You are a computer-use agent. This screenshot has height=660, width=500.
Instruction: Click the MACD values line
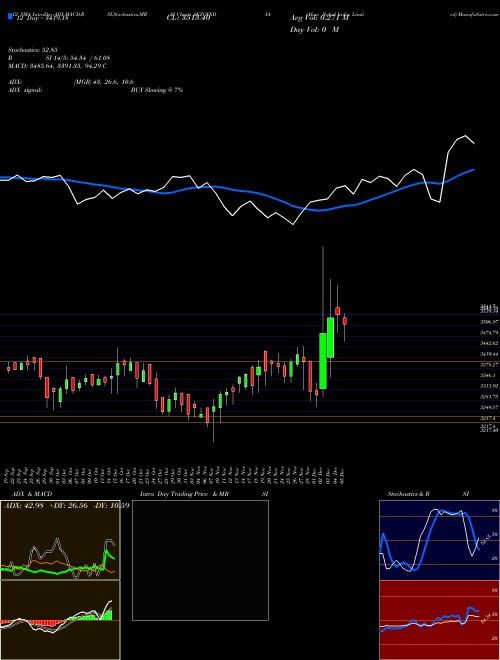pyautogui.click(x=57, y=66)
